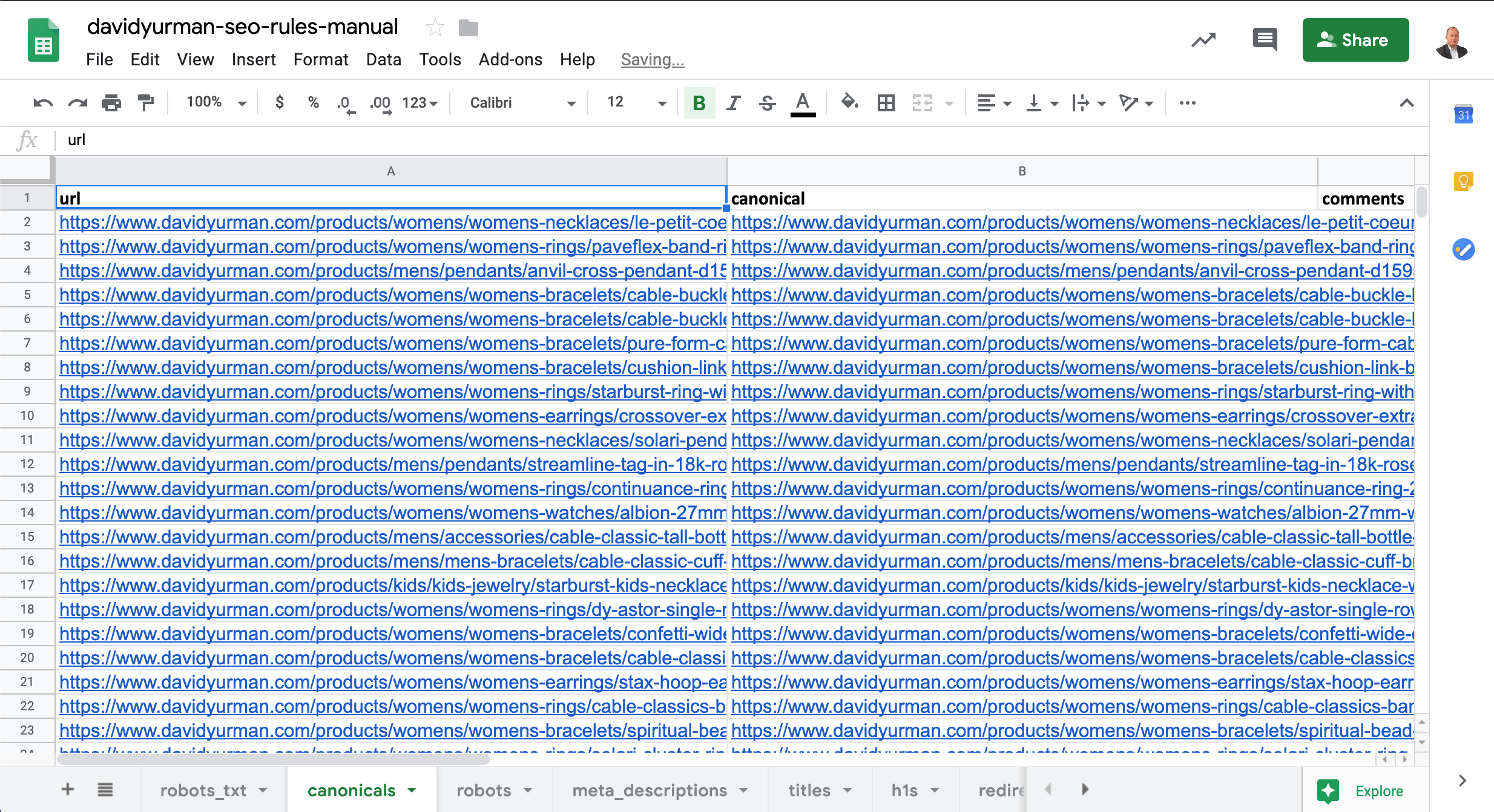Screen dimensions: 1494x812
Task: Open the comment history icon
Action: tap(1264, 40)
